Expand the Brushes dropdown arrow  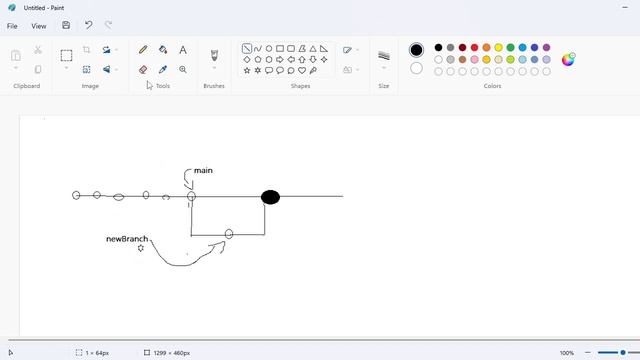tap(214, 68)
